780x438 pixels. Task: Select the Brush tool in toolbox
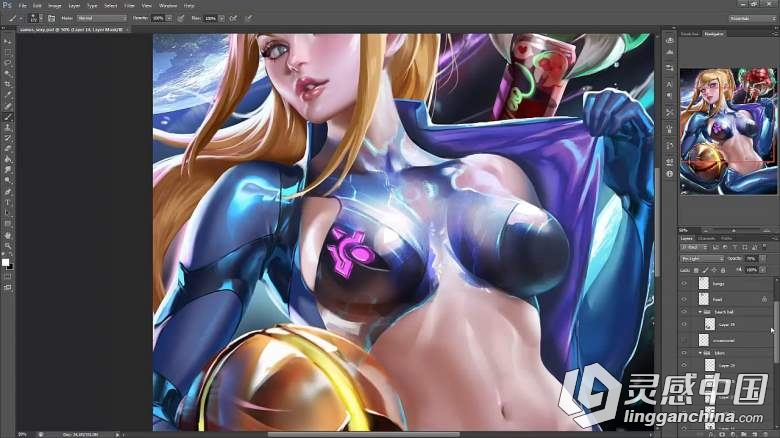click(x=7, y=117)
